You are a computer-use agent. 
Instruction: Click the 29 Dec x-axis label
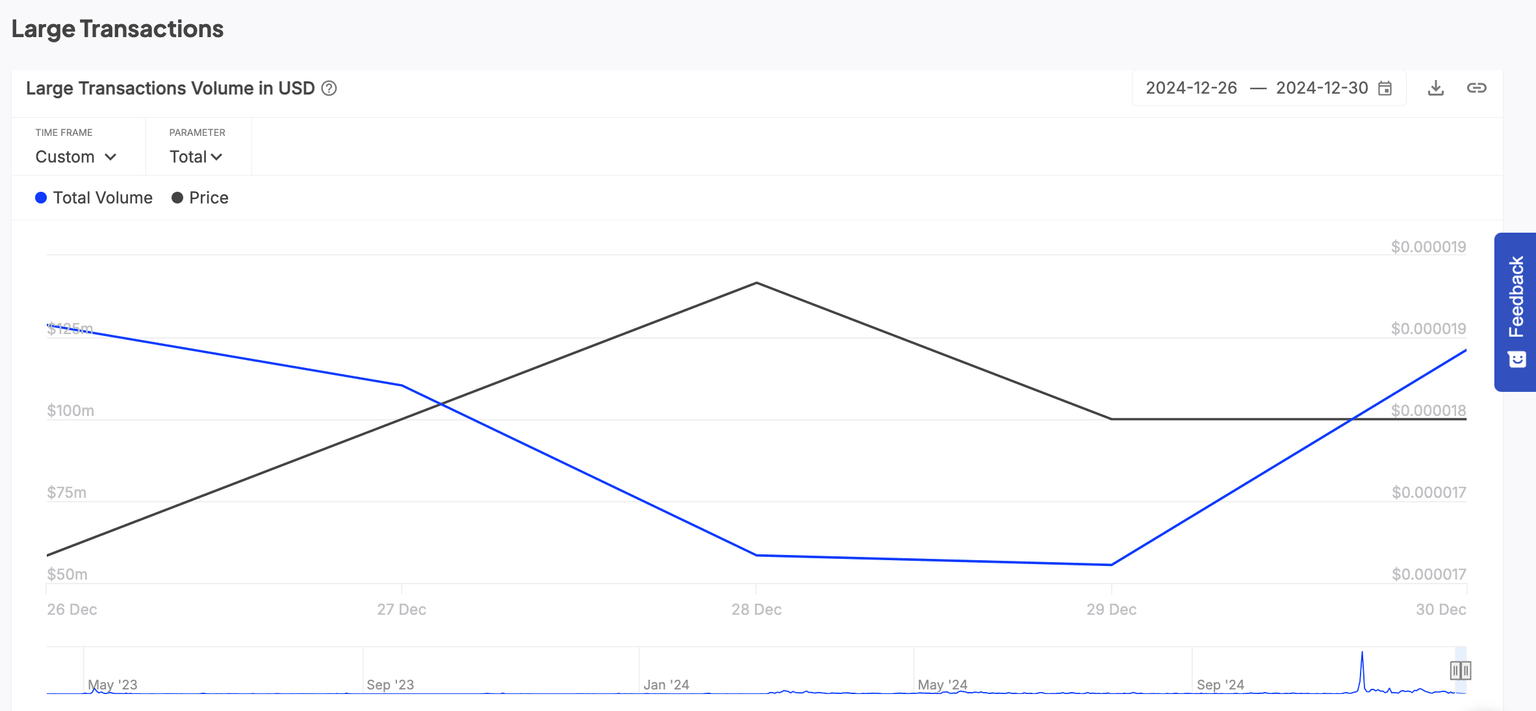1111,609
